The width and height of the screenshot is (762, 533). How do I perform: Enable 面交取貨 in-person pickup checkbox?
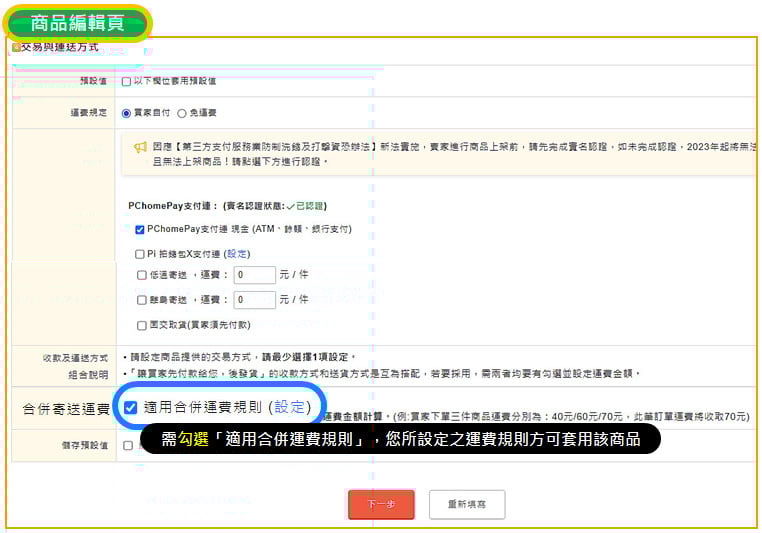coord(141,325)
